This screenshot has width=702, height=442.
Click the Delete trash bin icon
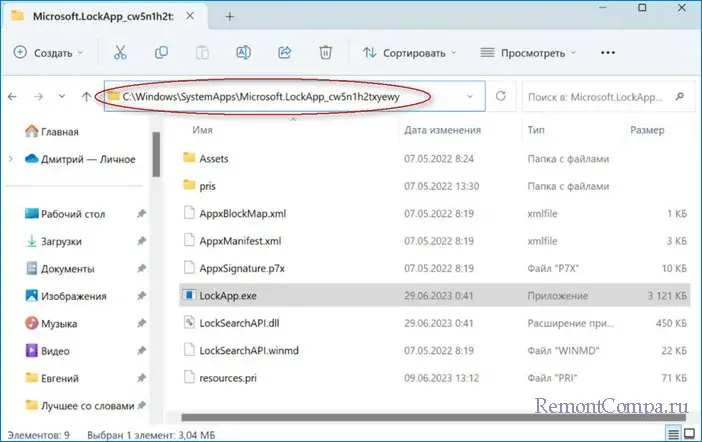325,52
